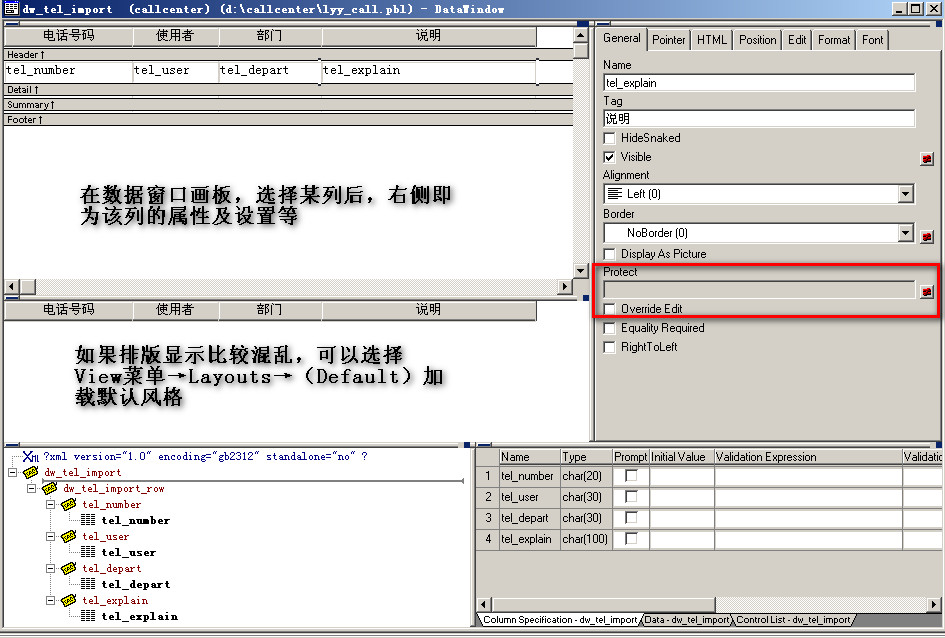Click design view scroll down arrow
945x638 pixels.
580,271
